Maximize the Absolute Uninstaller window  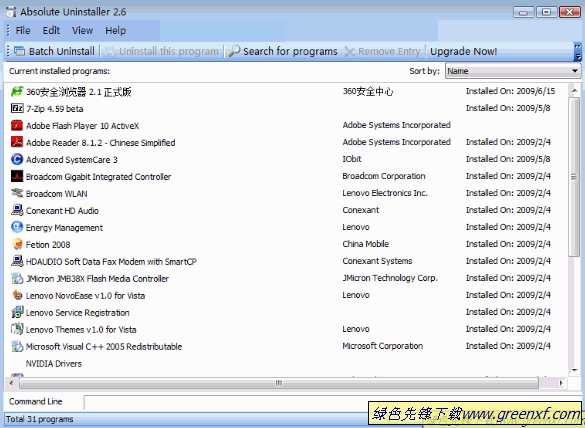pos(546,12)
